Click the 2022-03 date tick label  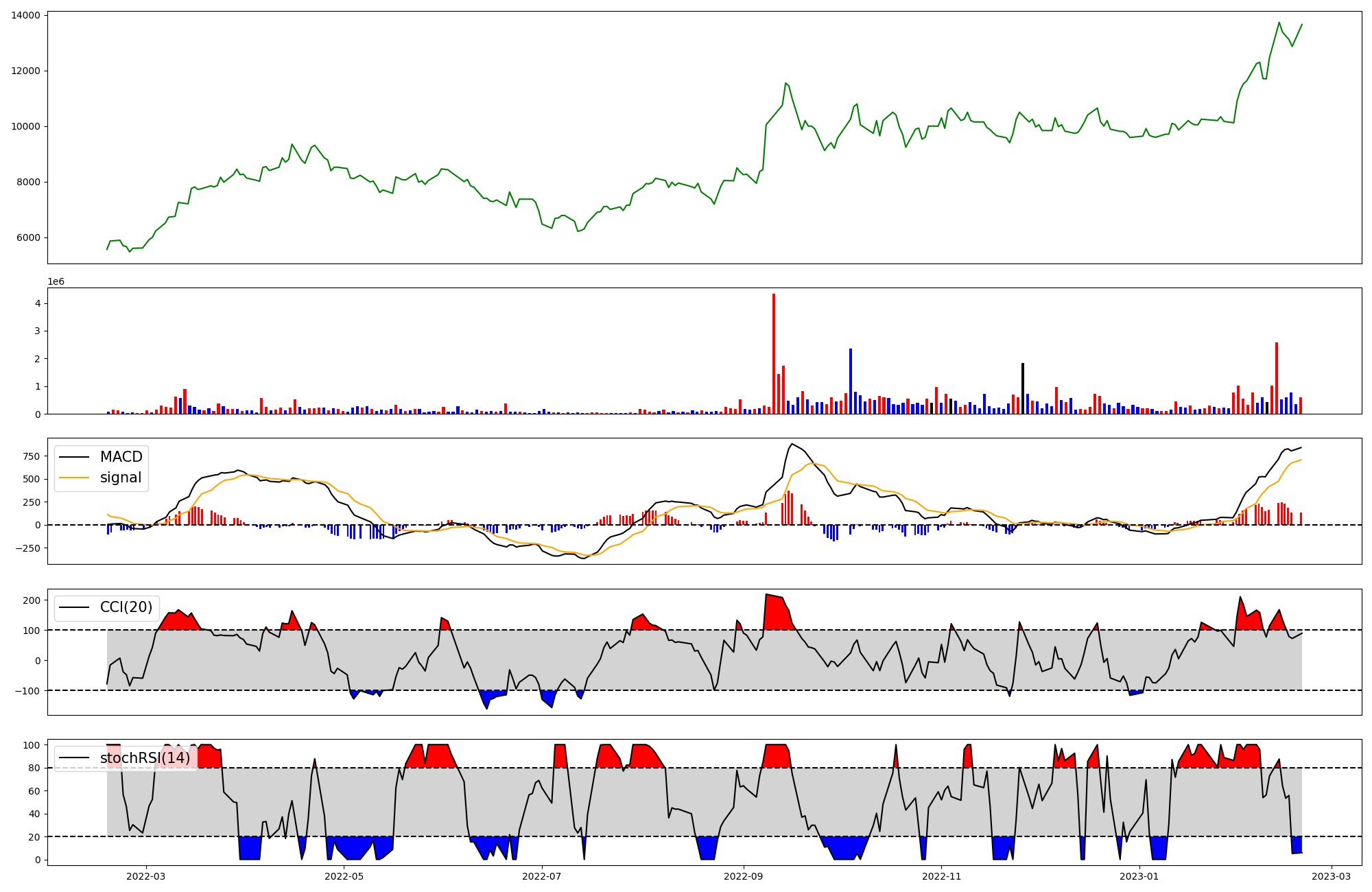click(146, 876)
